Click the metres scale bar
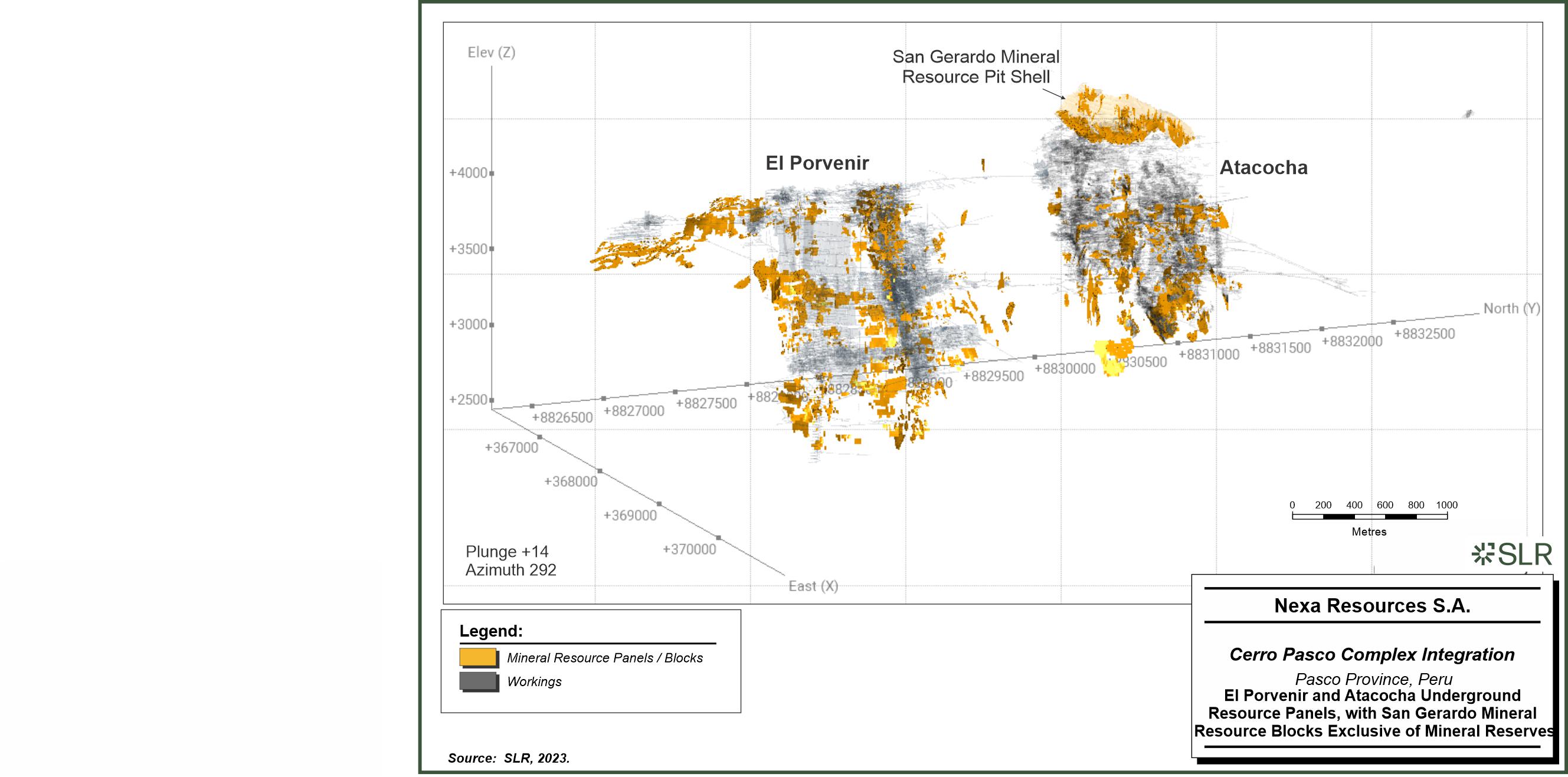The height and width of the screenshot is (777, 1568). point(1369,517)
